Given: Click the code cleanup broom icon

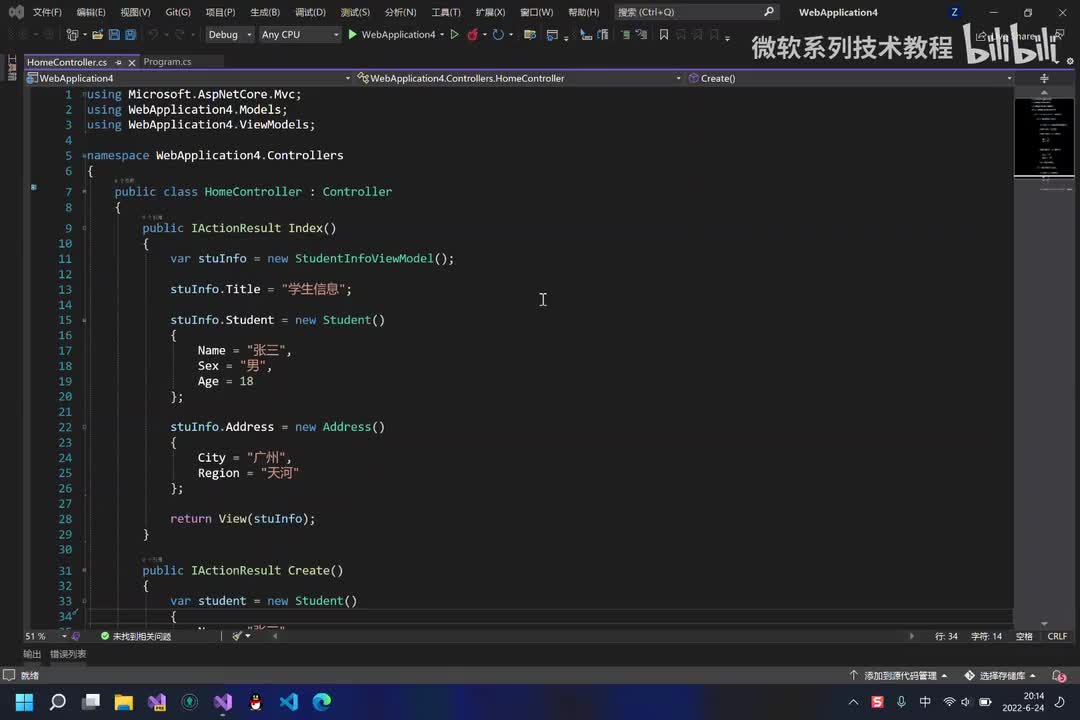Looking at the screenshot, I should point(238,636).
